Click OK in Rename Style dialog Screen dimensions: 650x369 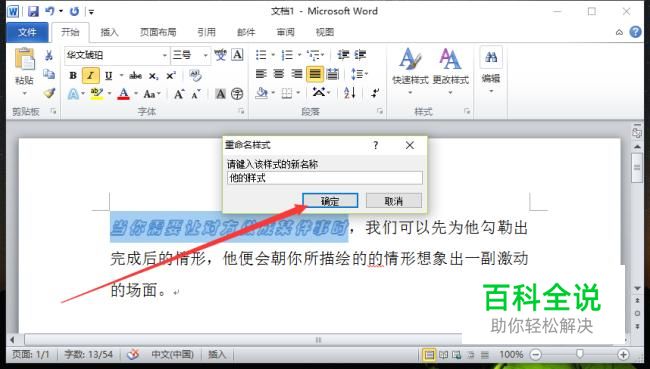[x=330, y=201]
